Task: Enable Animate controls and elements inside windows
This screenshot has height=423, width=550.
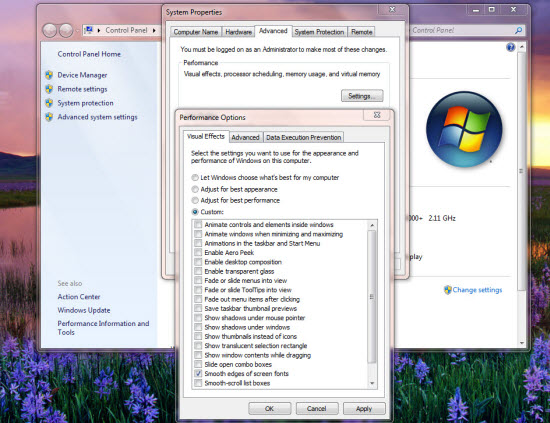Action: 198,224
